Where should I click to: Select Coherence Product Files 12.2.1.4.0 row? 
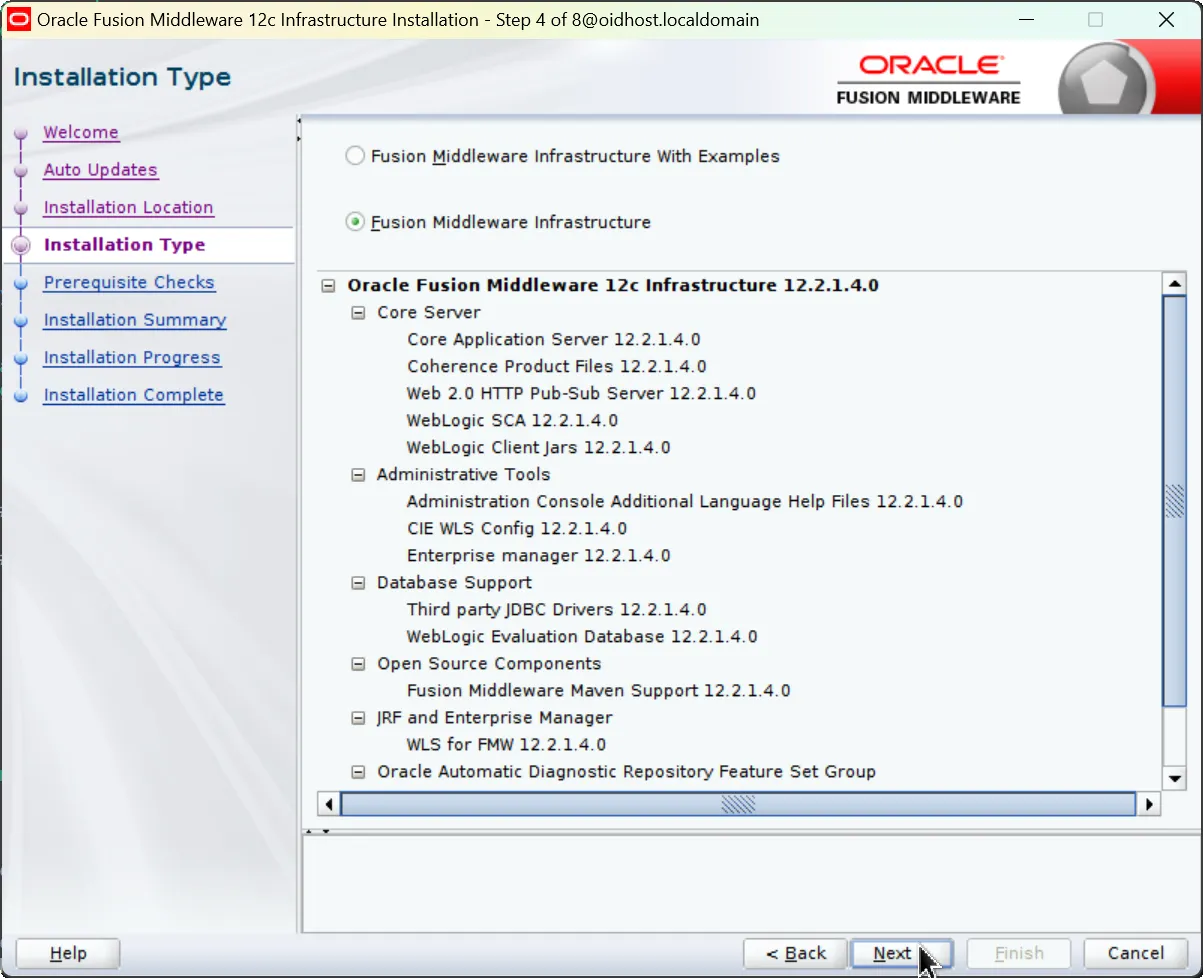point(557,367)
